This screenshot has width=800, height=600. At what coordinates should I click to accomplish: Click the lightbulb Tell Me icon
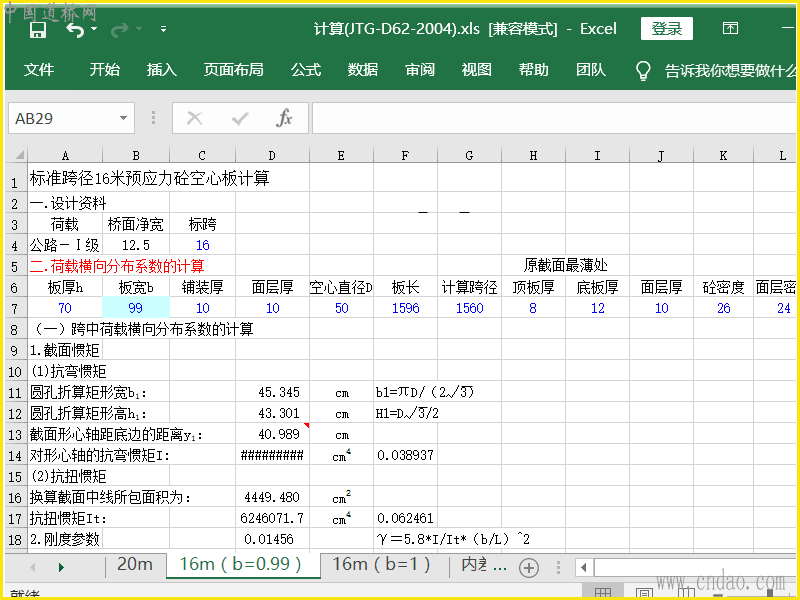(643, 70)
